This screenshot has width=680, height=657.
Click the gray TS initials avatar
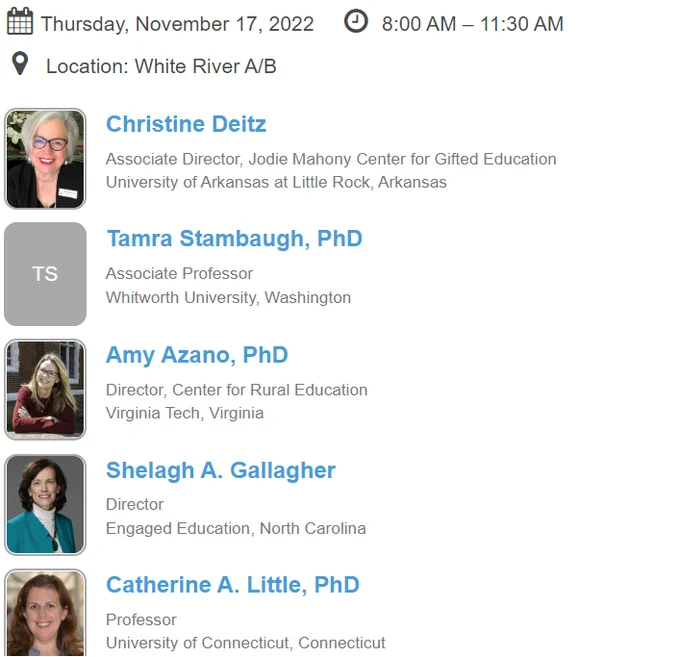coord(45,274)
